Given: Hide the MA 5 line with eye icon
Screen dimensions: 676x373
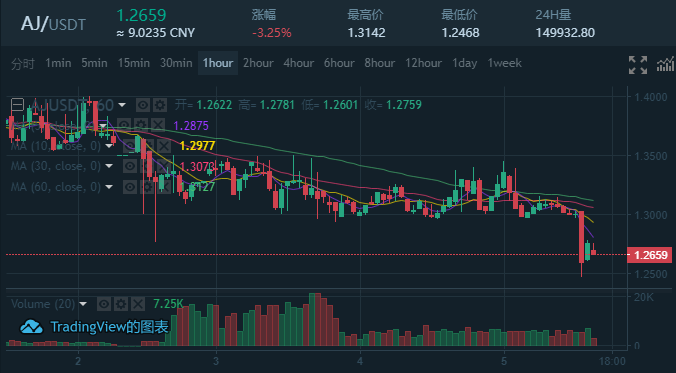Looking at the screenshot, I should point(124,125).
